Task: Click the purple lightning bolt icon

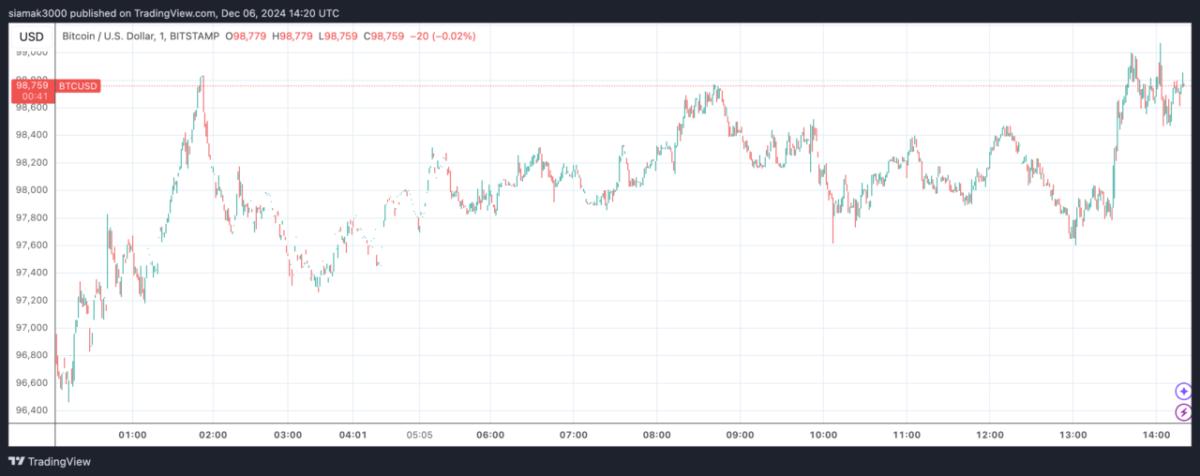Action: 1183,412
